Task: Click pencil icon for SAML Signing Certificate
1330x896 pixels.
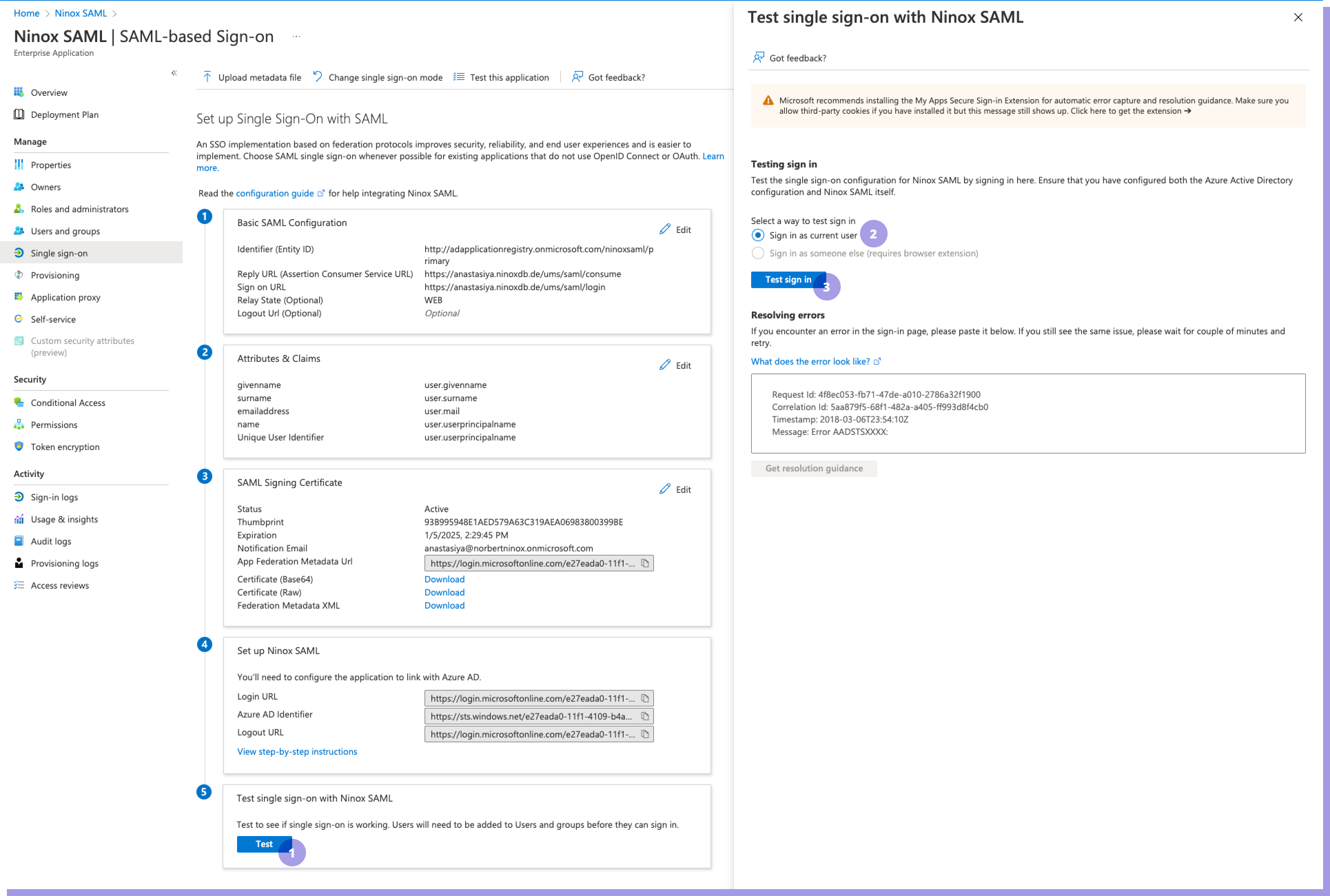Action: click(664, 489)
